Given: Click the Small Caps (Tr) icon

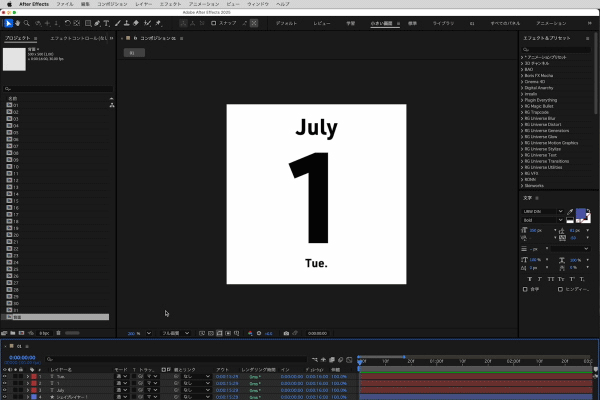Looking at the screenshot, I should click(561, 279).
